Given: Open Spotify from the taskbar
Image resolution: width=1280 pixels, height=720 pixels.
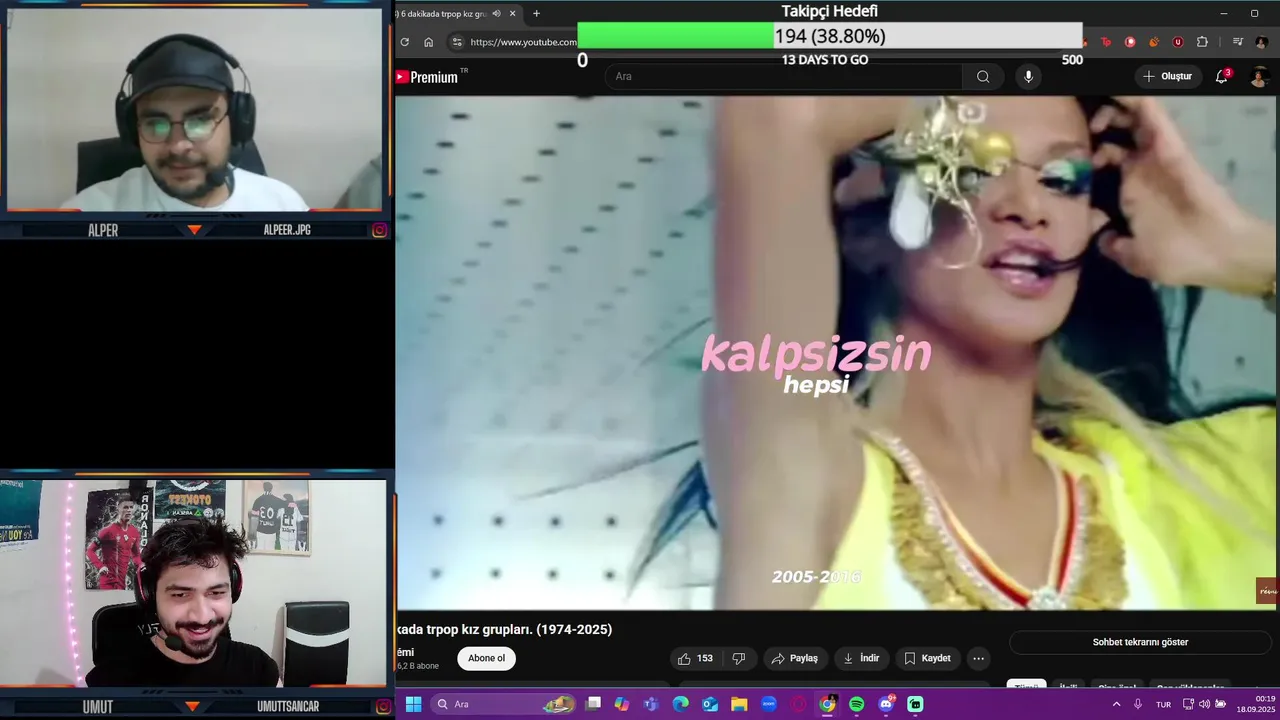Looking at the screenshot, I should (x=857, y=704).
